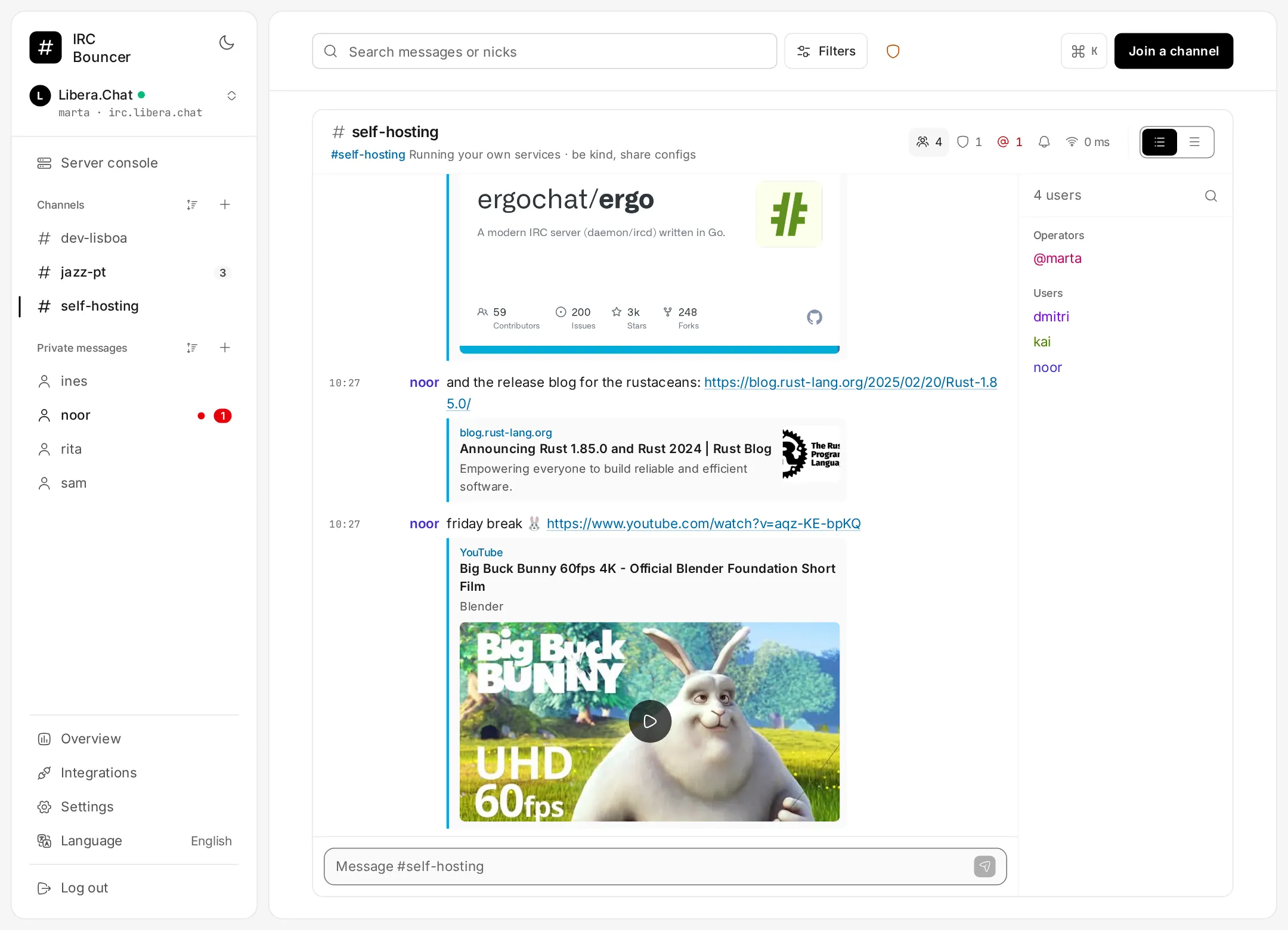This screenshot has height=930, width=1288.
Task: Click the 248 Forks stat
Action: click(x=681, y=318)
